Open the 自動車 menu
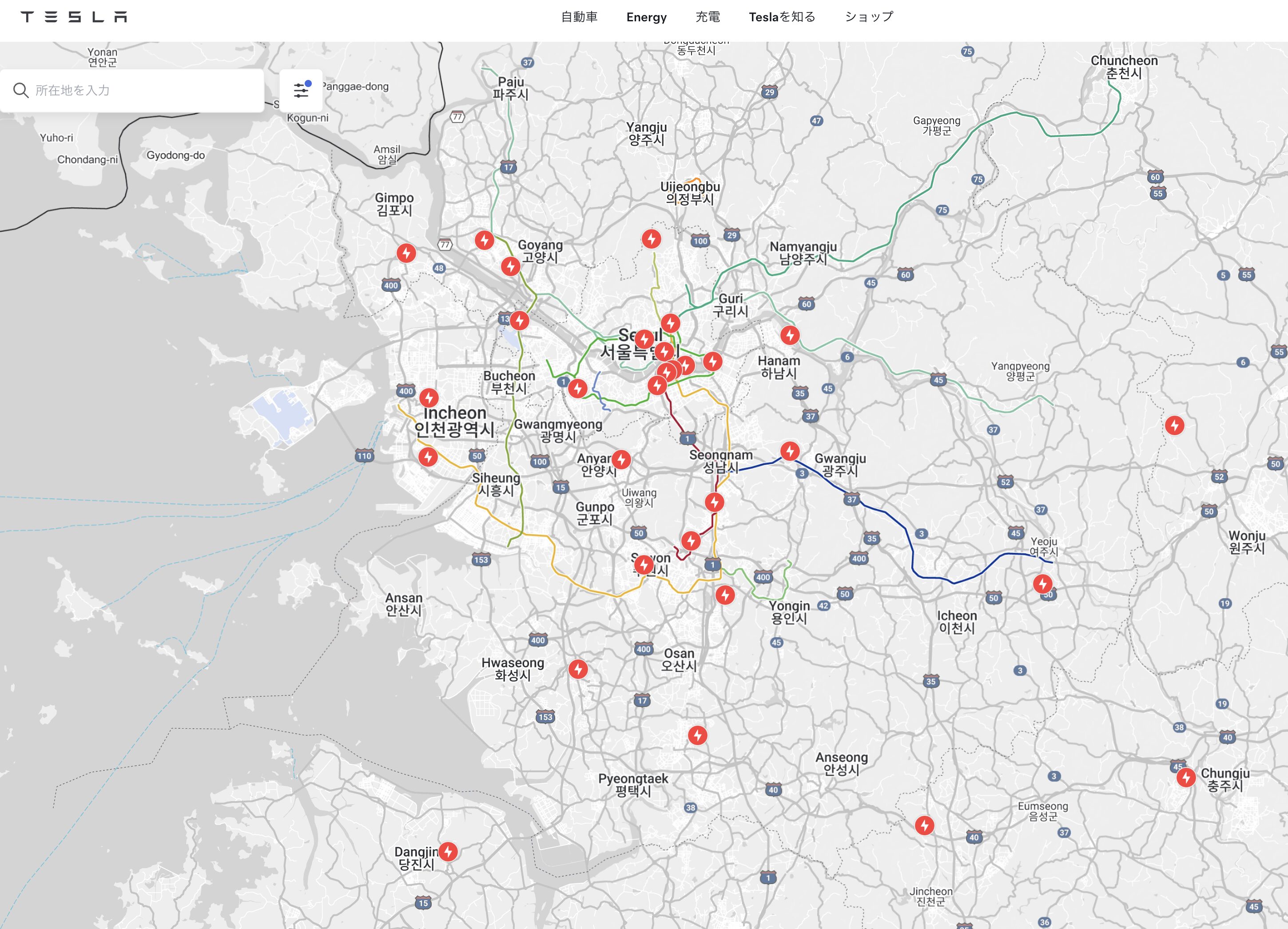The width and height of the screenshot is (1288, 929). [579, 17]
